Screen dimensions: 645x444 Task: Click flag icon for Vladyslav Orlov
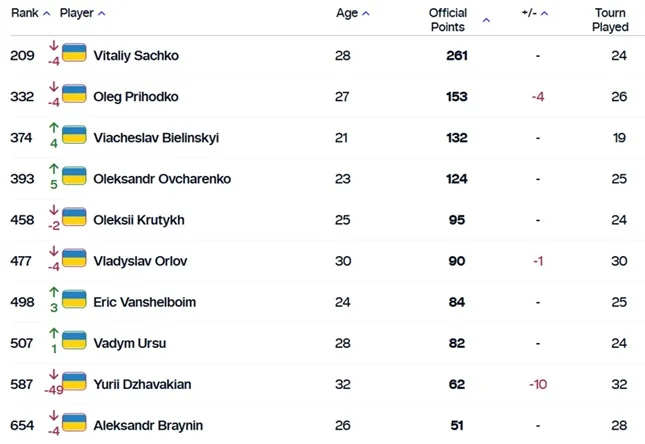click(74, 258)
